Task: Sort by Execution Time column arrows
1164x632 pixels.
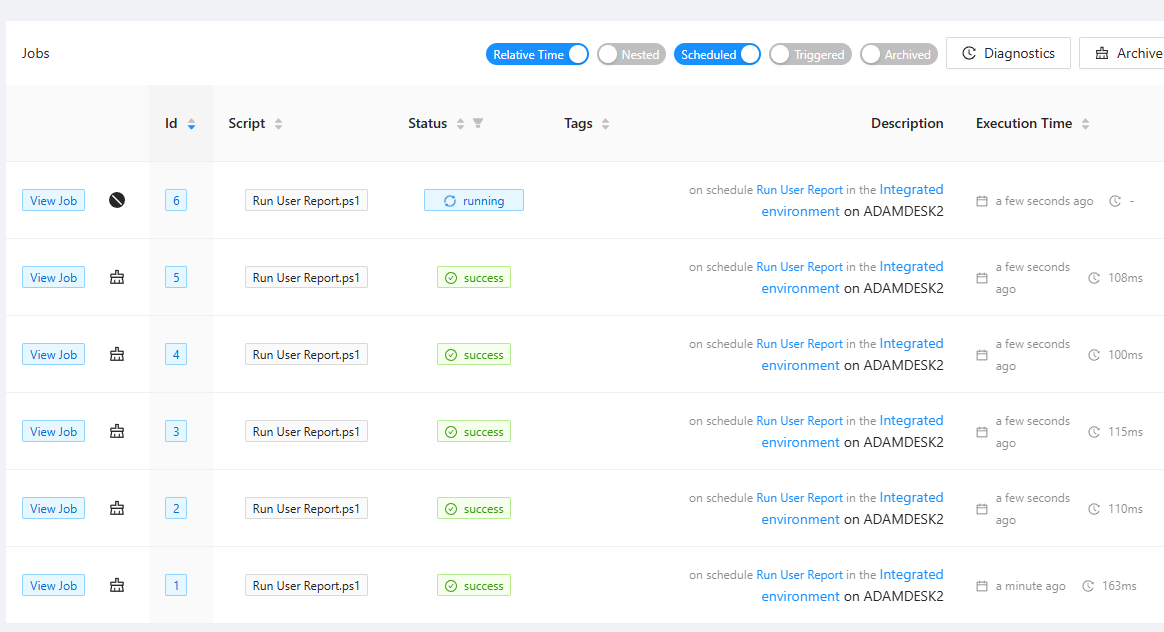Action: pyautogui.click(x=1085, y=124)
